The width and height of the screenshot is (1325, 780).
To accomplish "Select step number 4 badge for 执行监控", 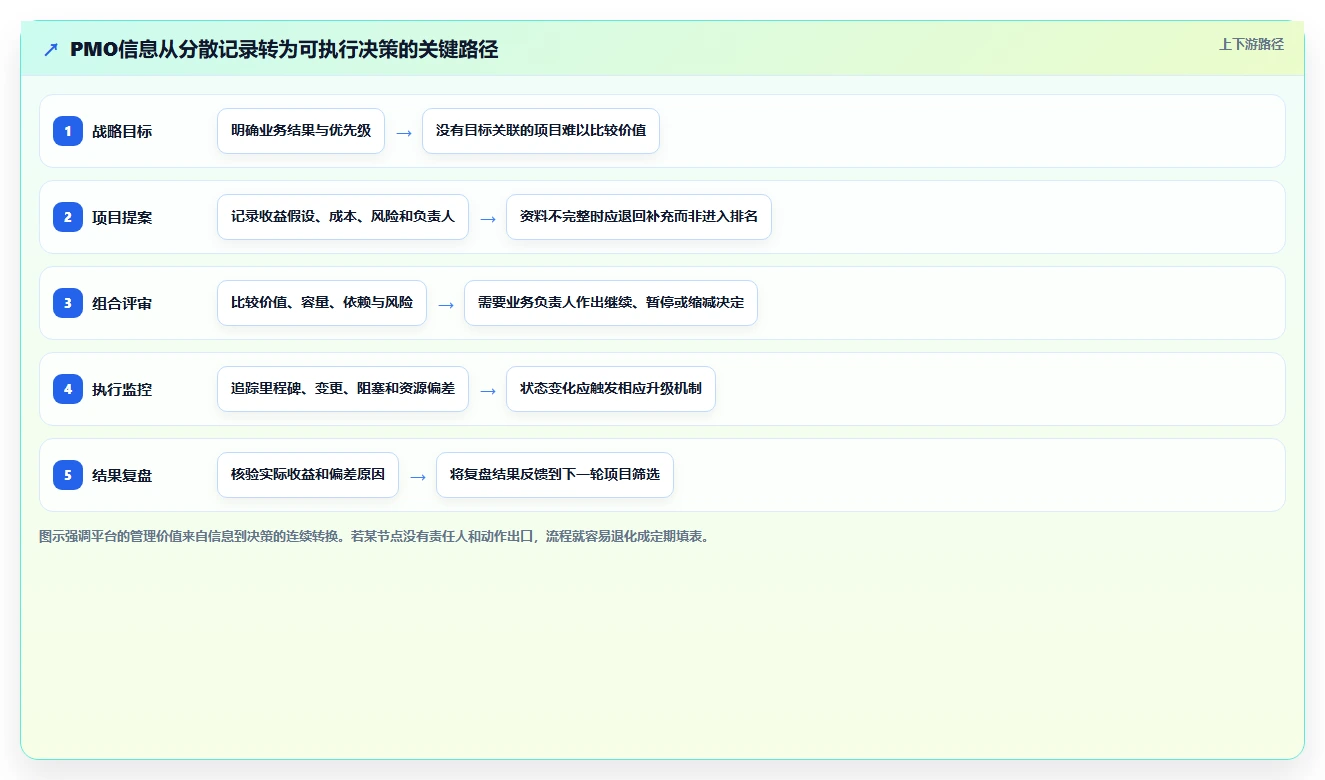I will (68, 389).
